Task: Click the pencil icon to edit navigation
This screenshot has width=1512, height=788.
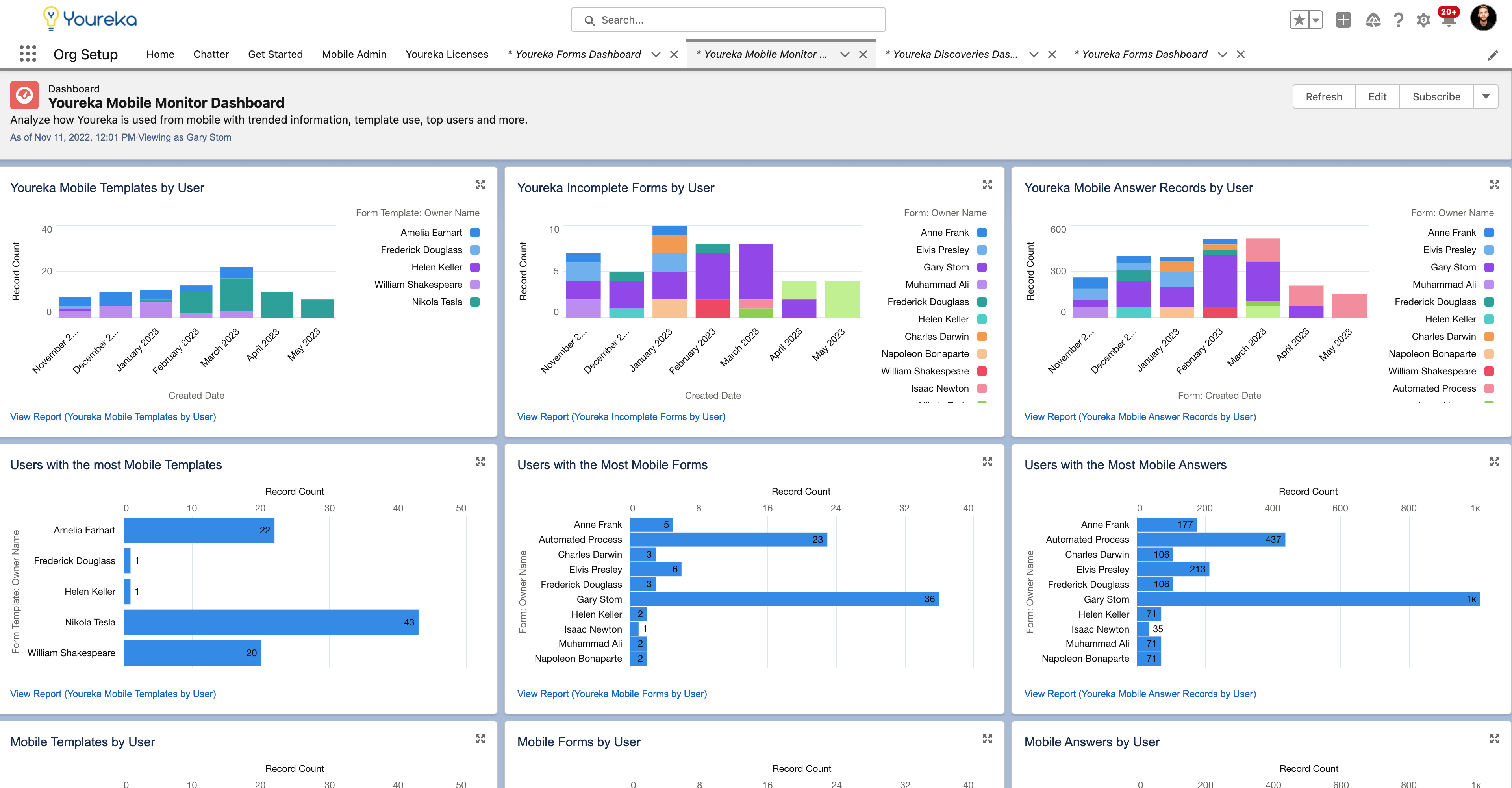Action: [x=1493, y=55]
